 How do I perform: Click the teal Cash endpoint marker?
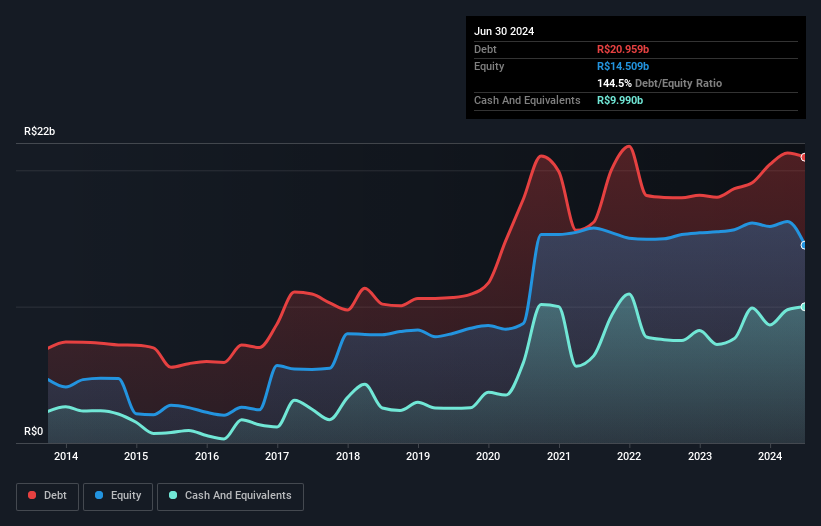pos(804,307)
